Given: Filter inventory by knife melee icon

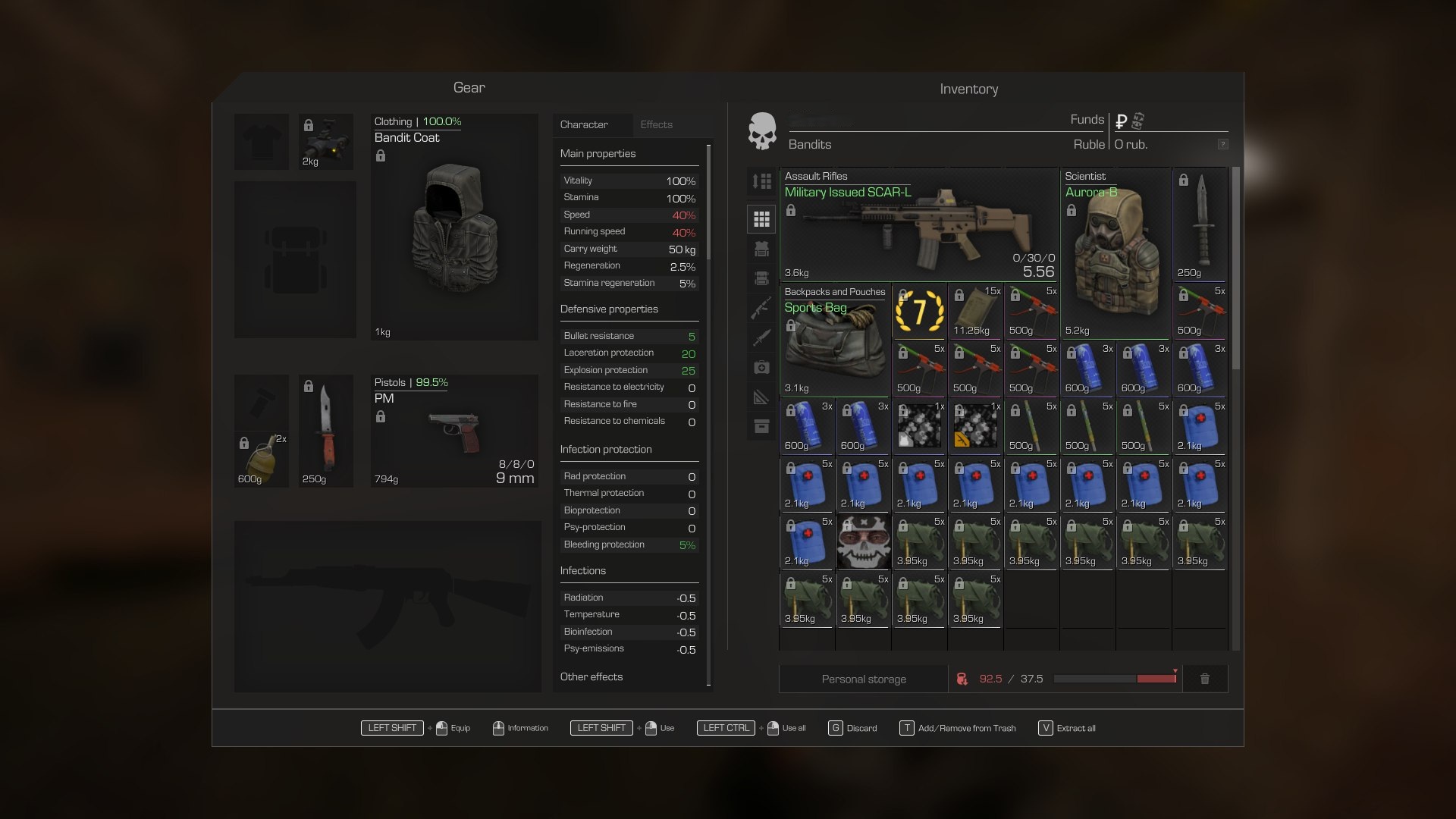Looking at the screenshot, I should pyautogui.click(x=761, y=337).
